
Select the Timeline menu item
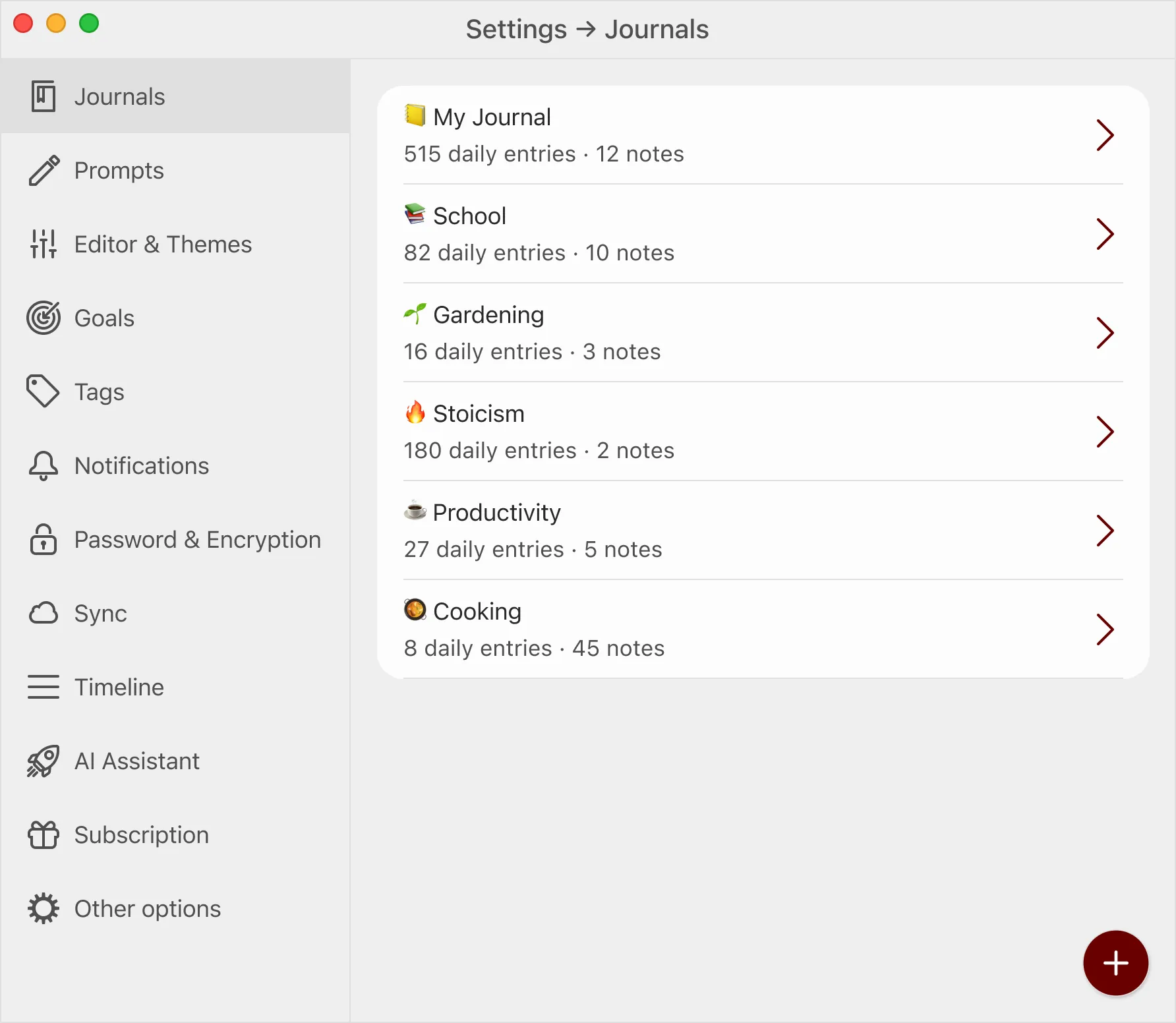point(175,687)
